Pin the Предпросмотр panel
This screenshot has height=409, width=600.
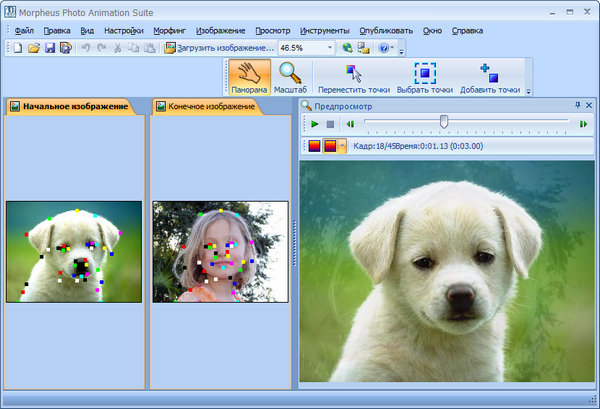(577, 104)
